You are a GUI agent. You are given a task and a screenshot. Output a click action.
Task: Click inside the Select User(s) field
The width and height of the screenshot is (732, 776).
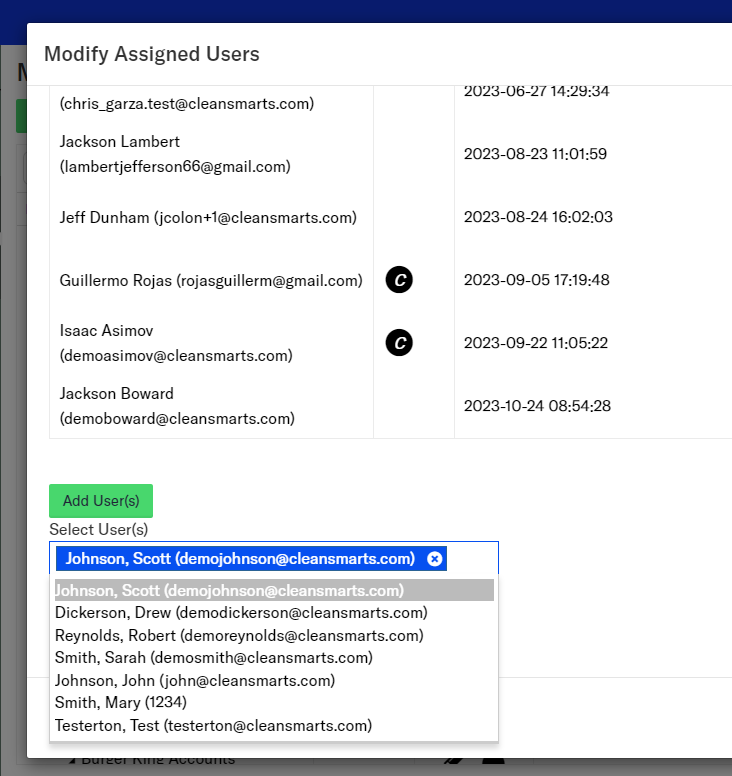click(470, 559)
